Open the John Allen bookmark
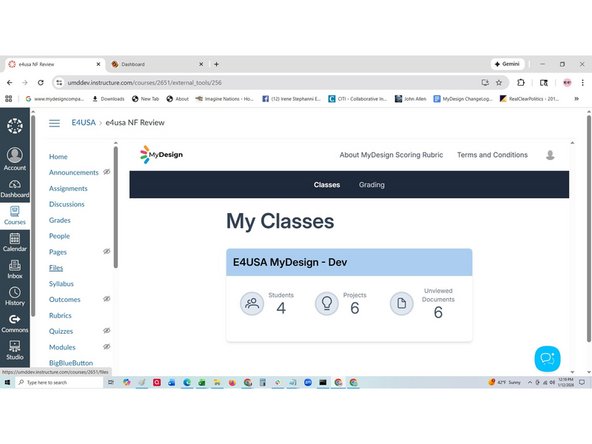This screenshot has width=592, height=444. (411, 99)
